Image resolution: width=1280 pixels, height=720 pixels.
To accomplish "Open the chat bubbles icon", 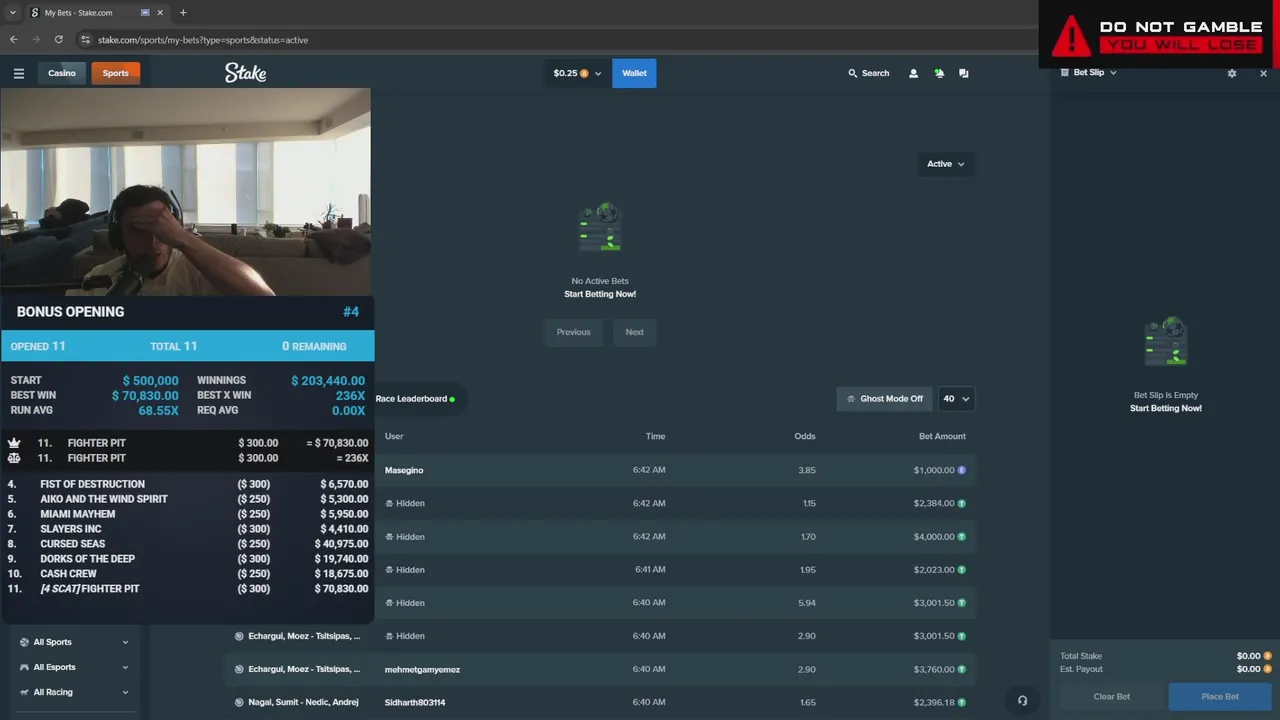I will [964, 73].
